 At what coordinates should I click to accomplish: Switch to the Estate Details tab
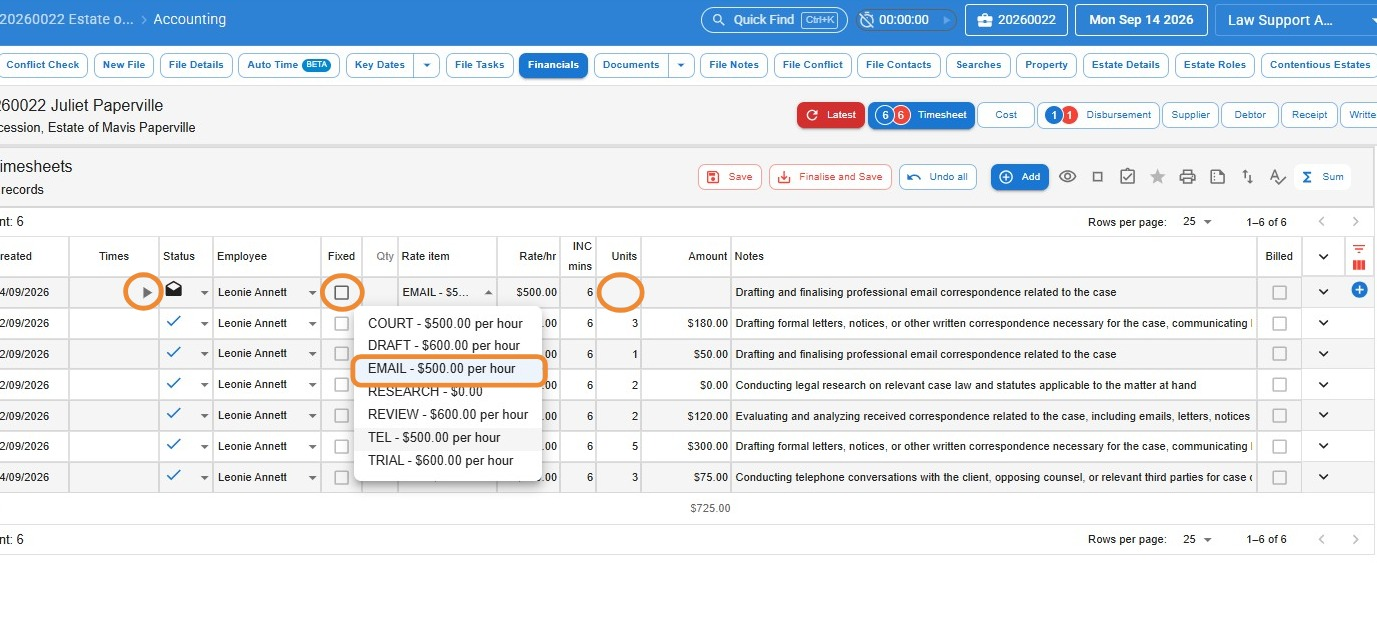pyautogui.click(x=1126, y=65)
